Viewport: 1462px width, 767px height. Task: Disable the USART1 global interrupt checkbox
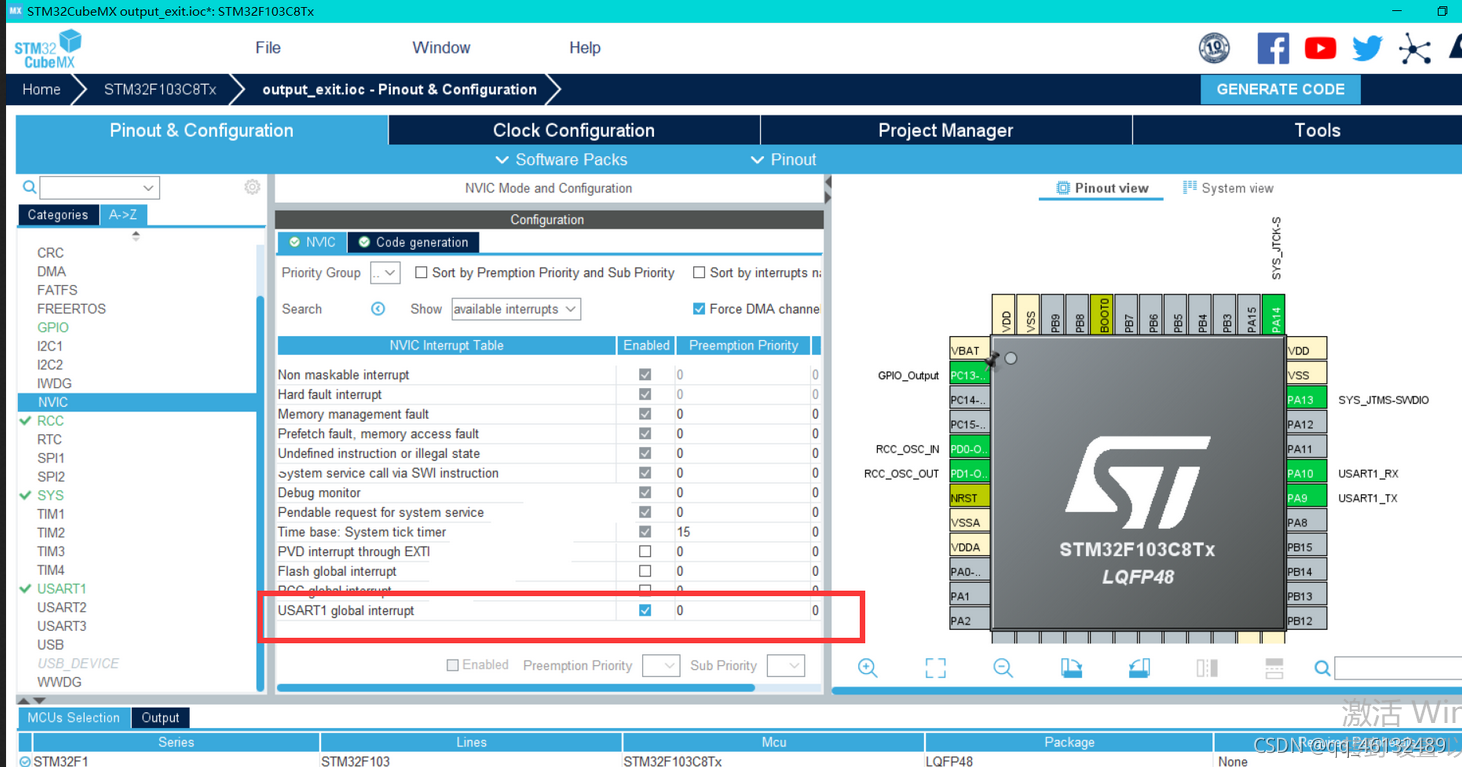pyautogui.click(x=645, y=610)
